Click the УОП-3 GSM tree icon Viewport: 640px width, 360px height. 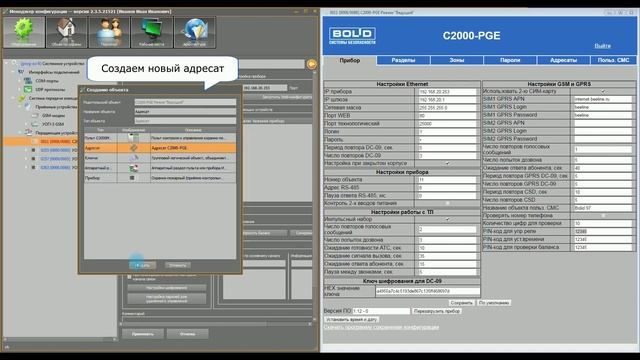tap(36, 124)
